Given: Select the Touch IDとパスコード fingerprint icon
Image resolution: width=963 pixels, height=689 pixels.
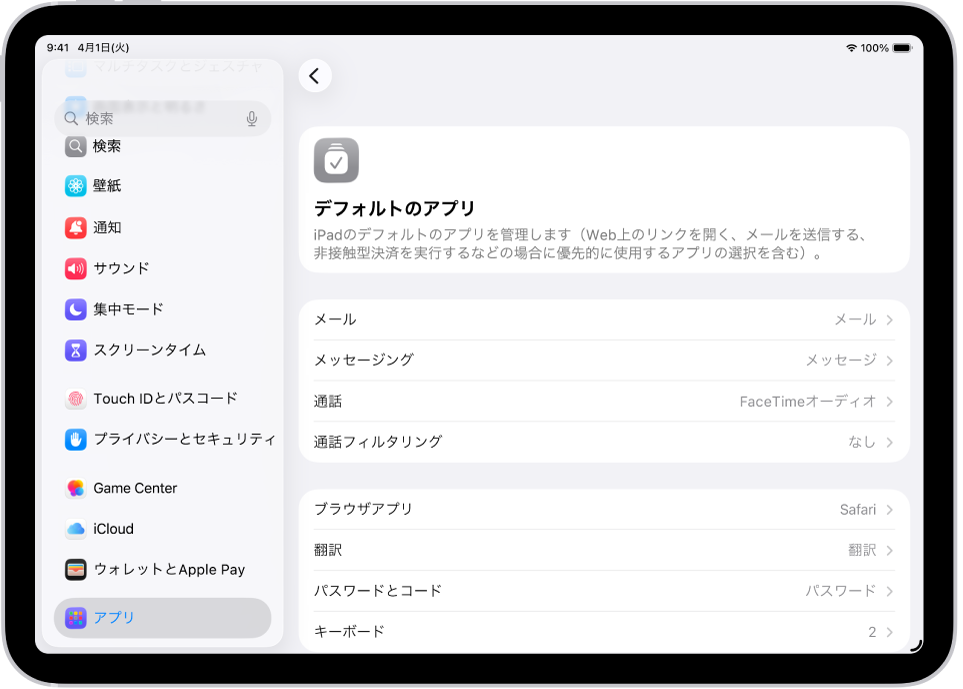Looking at the screenshot, I should (x=77, y=398).
